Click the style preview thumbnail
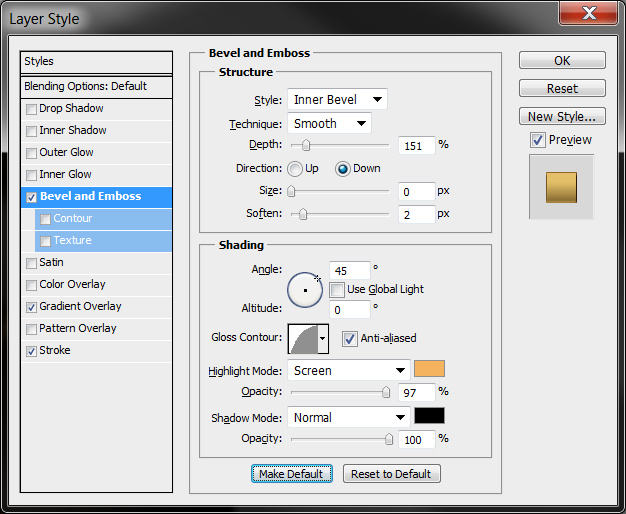Viewport: 626px width, 514px height. pos(561,186)
